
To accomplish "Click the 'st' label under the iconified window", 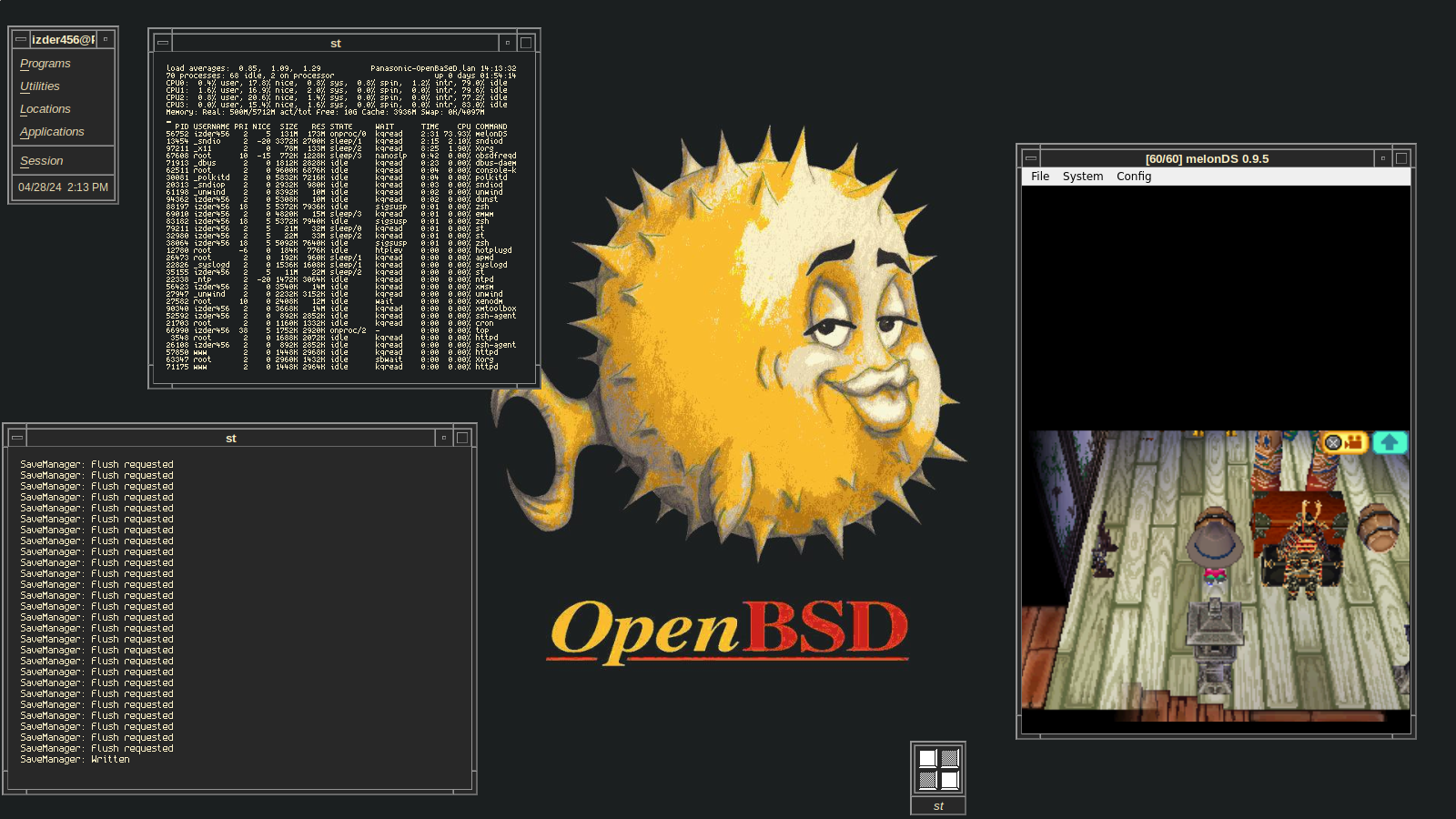I will [x=938, y=806].
